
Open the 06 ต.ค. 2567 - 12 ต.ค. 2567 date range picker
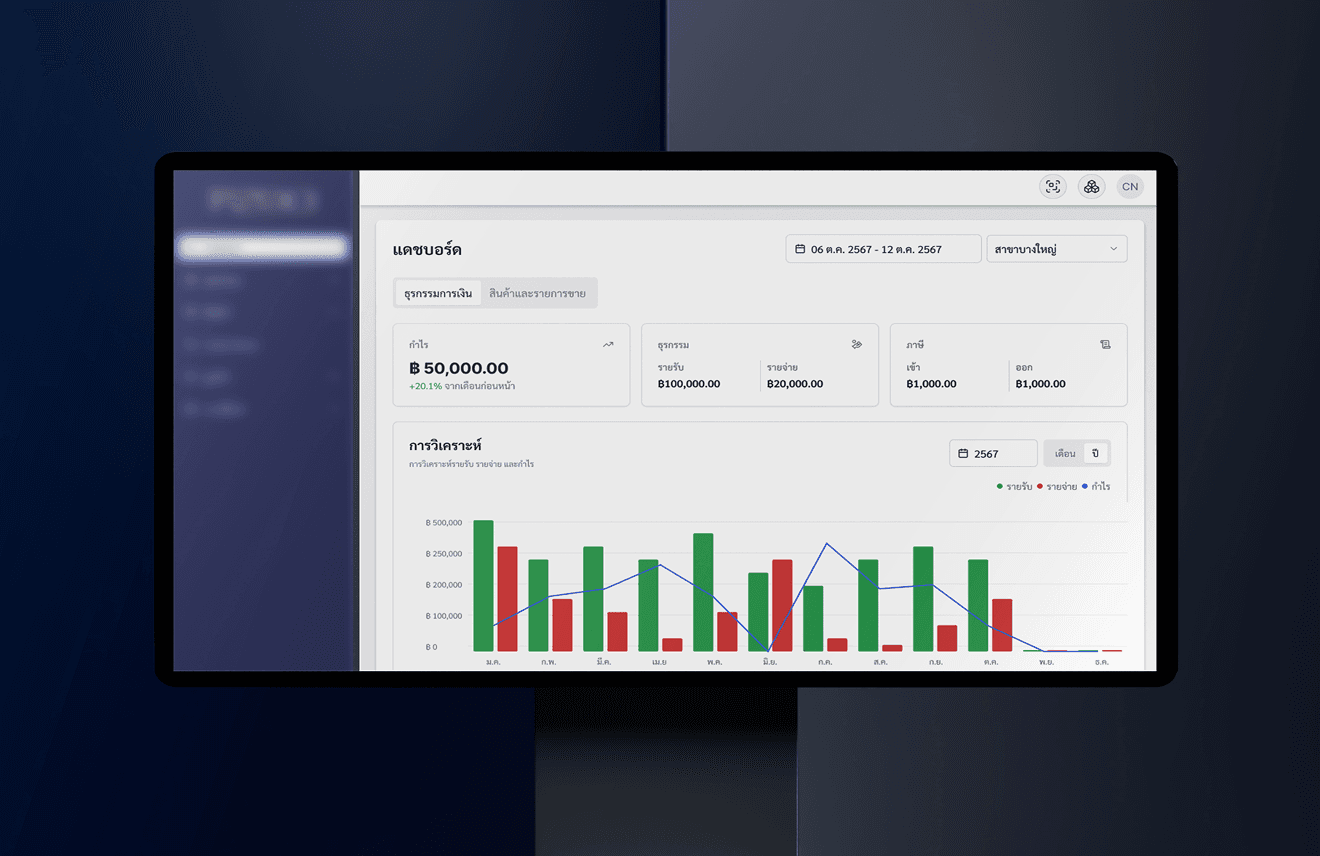[883, 249]
